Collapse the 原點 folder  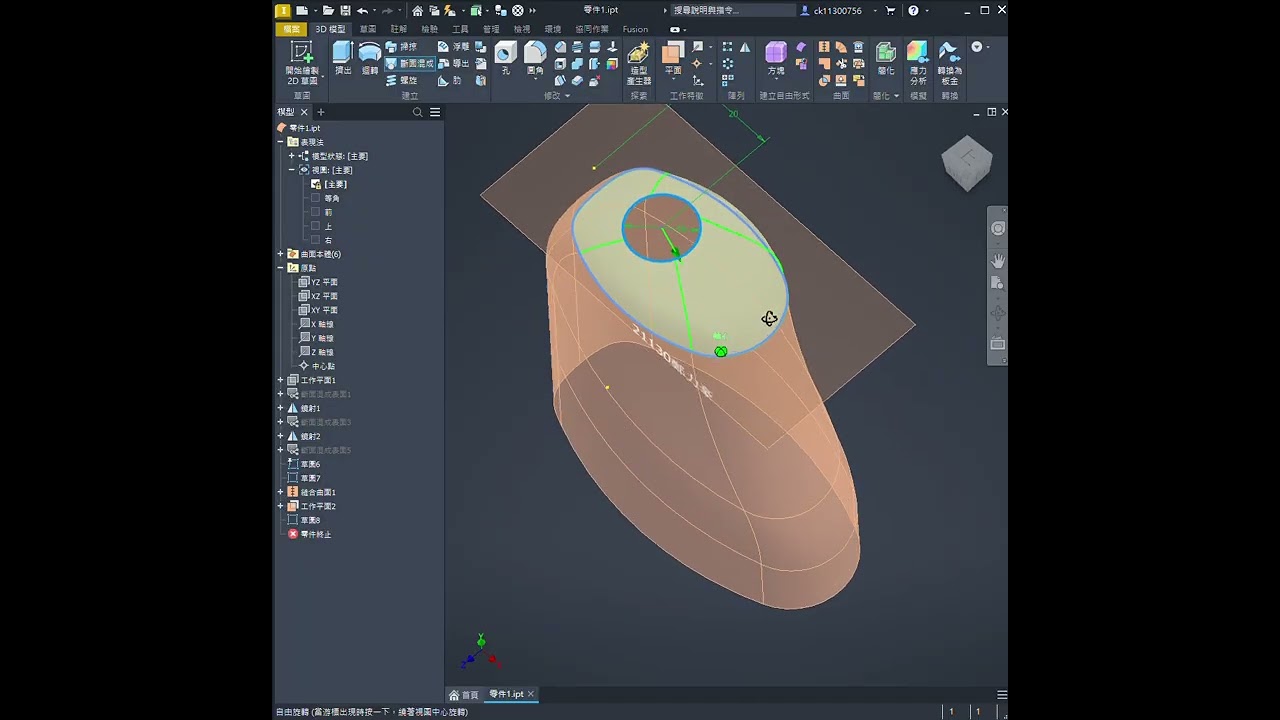281,268
